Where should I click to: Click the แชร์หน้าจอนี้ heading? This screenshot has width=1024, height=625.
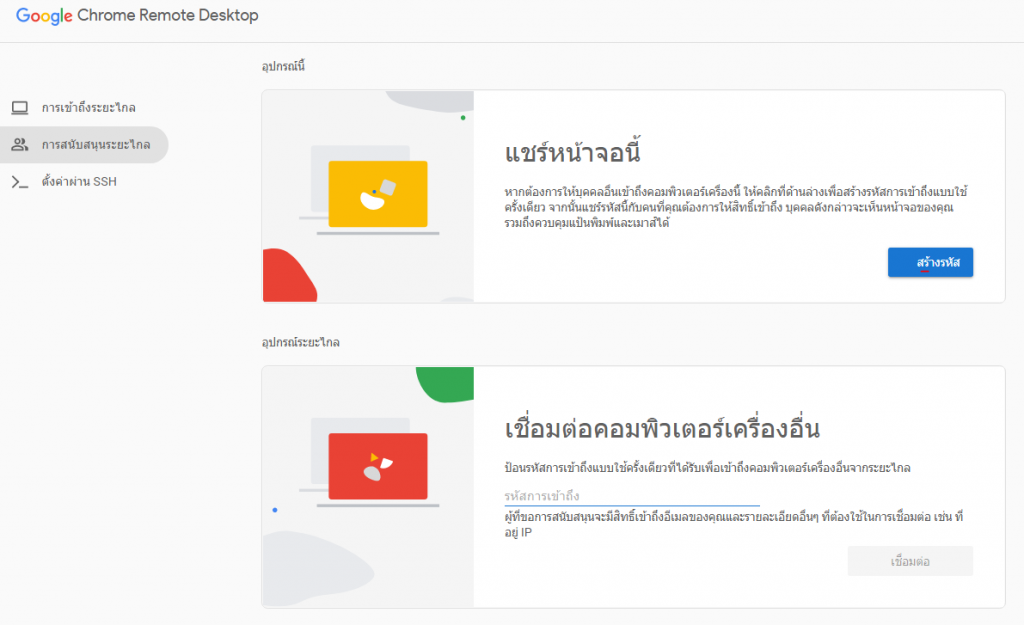click(x=573, y=153)
